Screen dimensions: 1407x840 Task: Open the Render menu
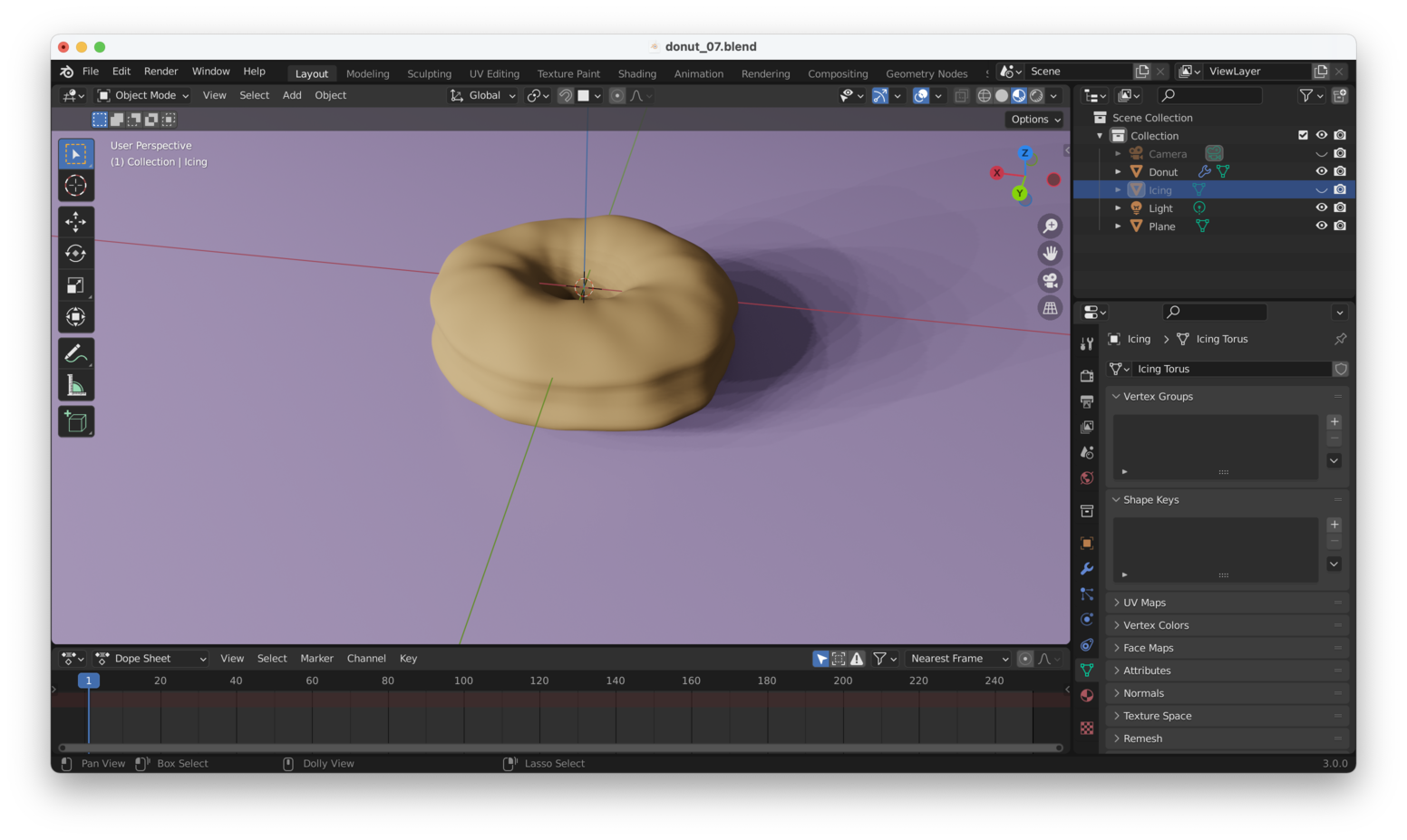point(160,72)
